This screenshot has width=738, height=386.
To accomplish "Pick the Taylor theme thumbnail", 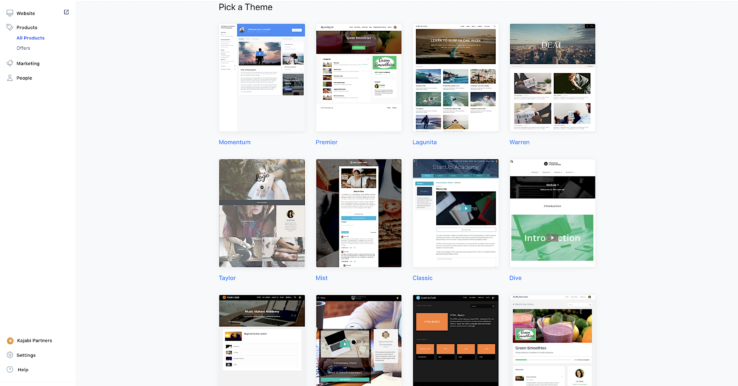I will click(262, 213).
